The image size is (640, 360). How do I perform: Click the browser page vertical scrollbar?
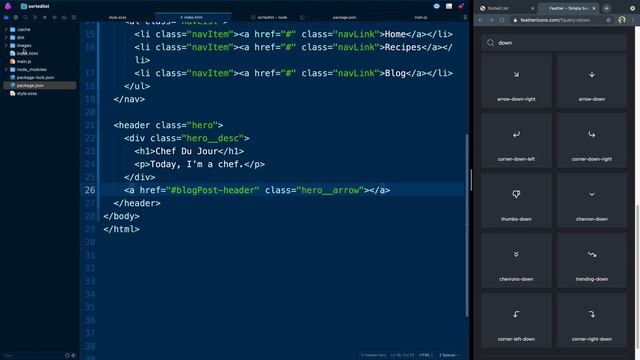click(638, 278)
